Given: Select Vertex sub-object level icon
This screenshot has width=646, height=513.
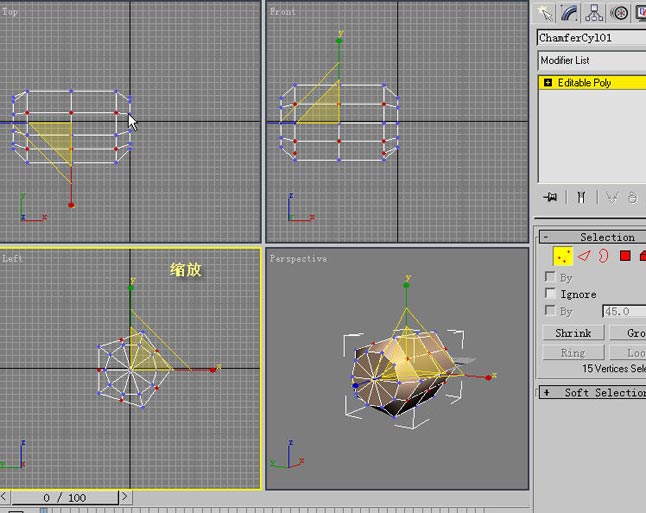Looking at the screenshot, I should 563,256.
